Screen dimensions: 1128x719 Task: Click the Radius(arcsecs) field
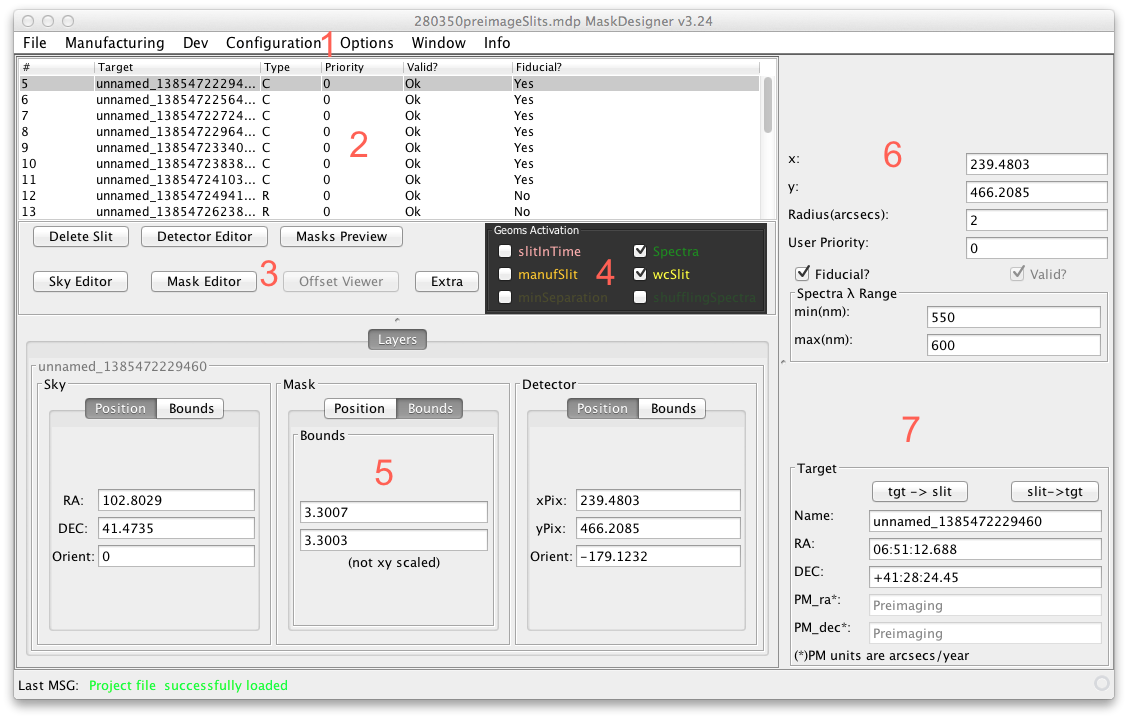[x=1037, y=220]
